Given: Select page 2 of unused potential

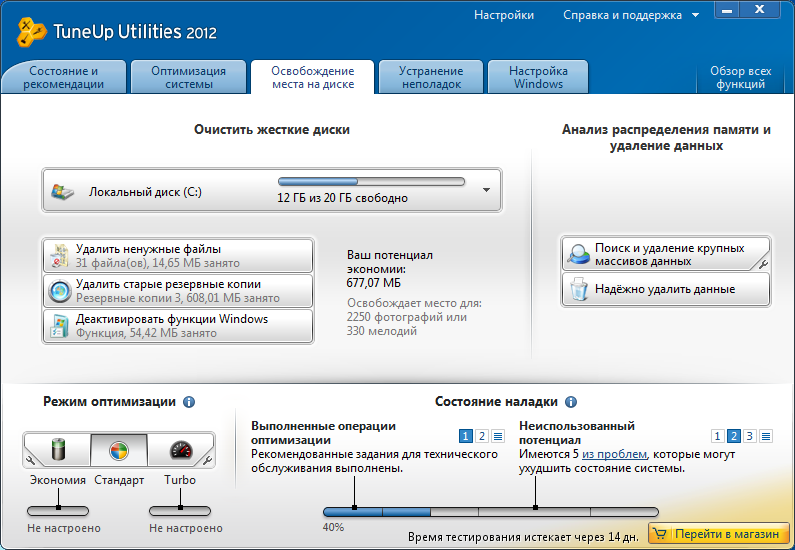Looking at the screenshot, I should click(734, 436).
